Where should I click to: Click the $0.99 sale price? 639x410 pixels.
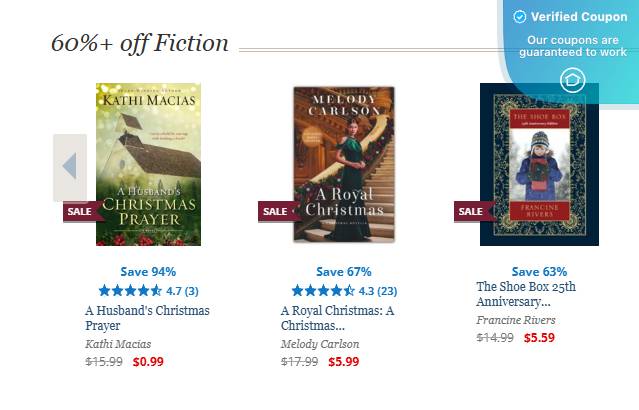(x=148, y=362)
